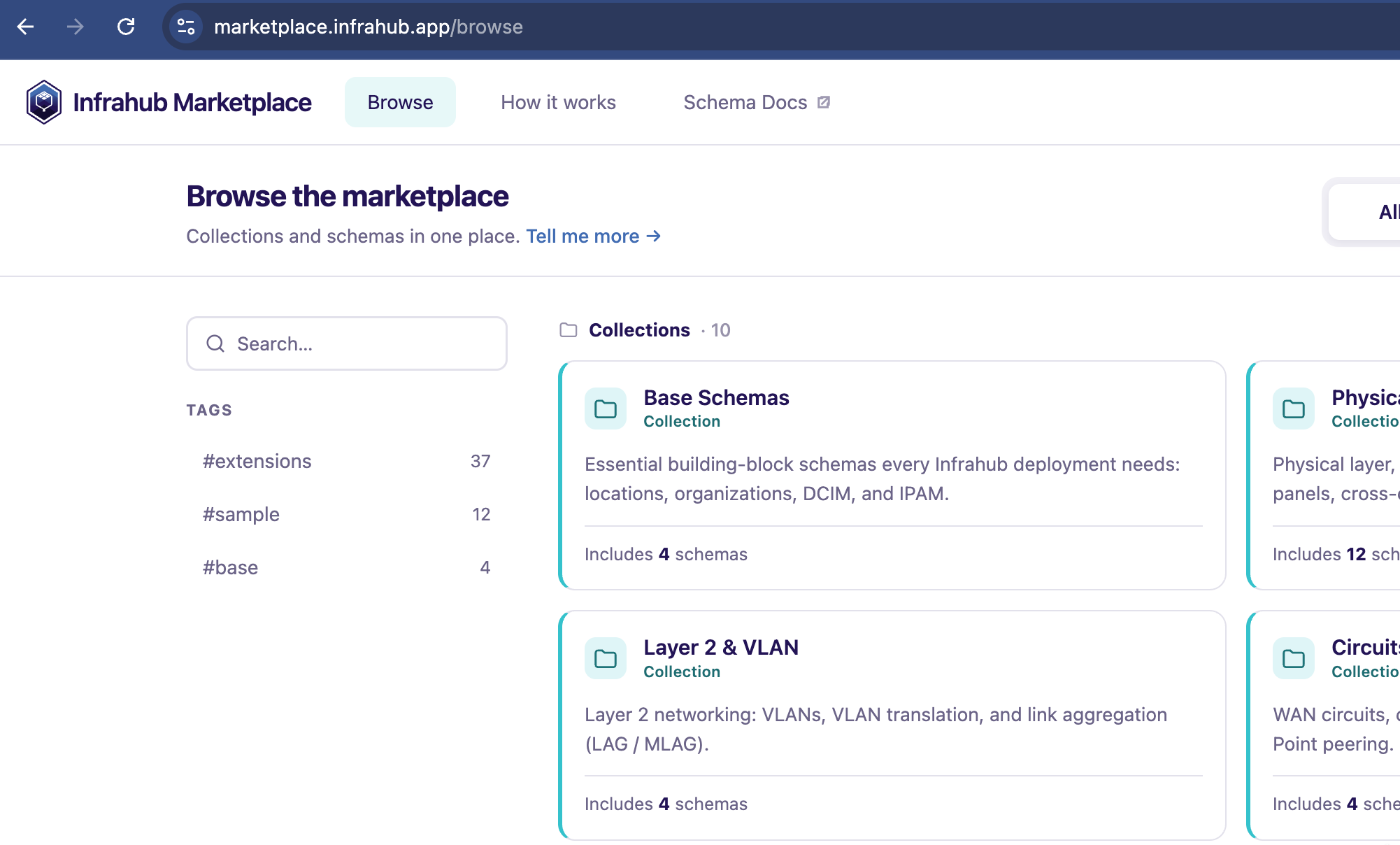Viewport: 1400px width, 845px height.
Task: Focus the Search input field
Action: (347, 343)
